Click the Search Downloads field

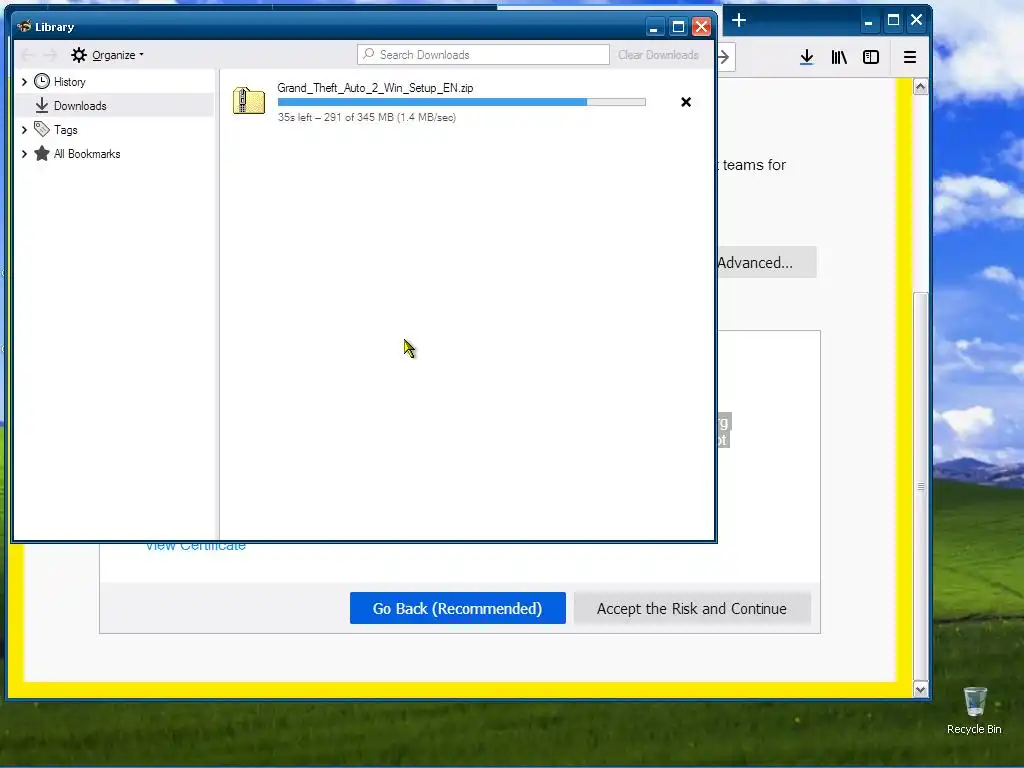tap(483, 55)
